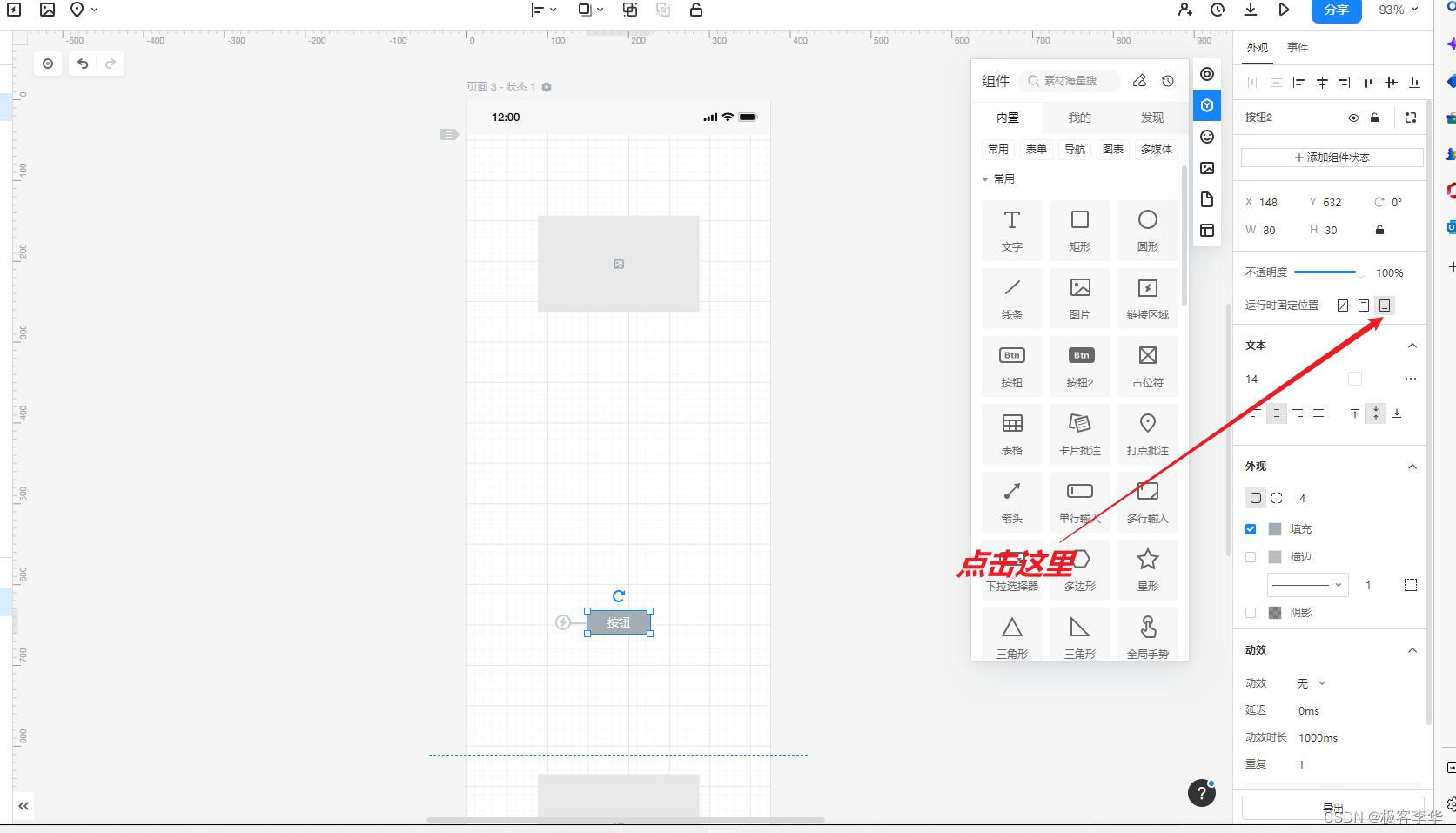Filter components by 导航 category
The image size is (1456, 833).
(1074, 150)
